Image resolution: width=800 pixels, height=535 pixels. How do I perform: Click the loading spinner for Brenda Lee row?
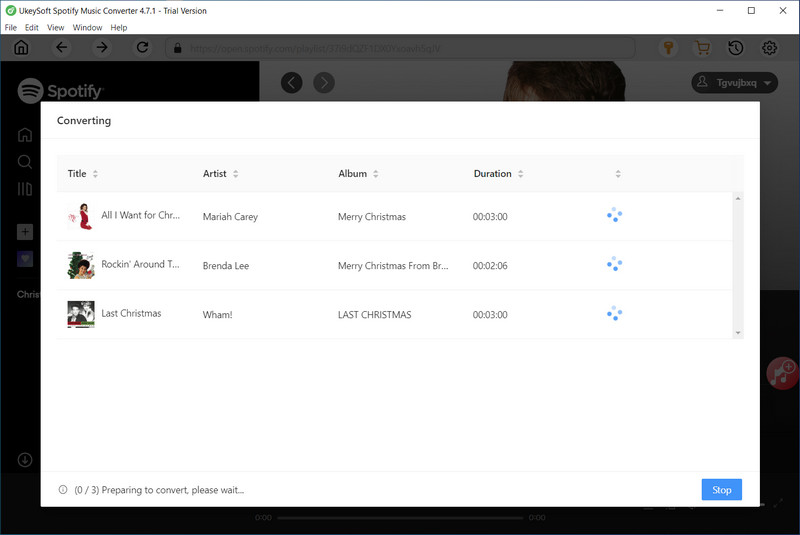pos(615,264)
